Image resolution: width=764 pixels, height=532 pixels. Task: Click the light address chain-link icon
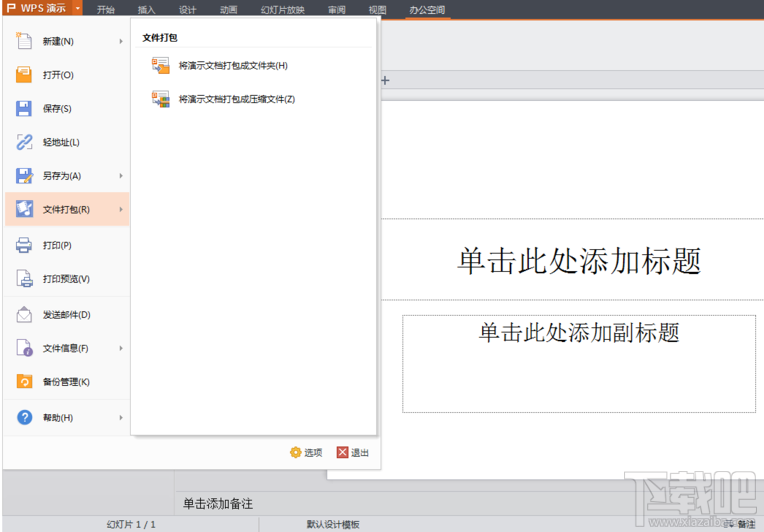(24, 142)
